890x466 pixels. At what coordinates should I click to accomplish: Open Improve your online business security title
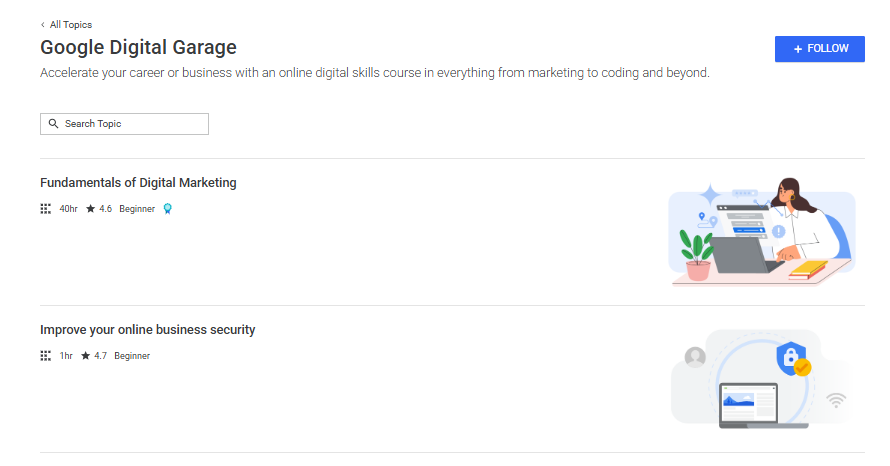148,330
